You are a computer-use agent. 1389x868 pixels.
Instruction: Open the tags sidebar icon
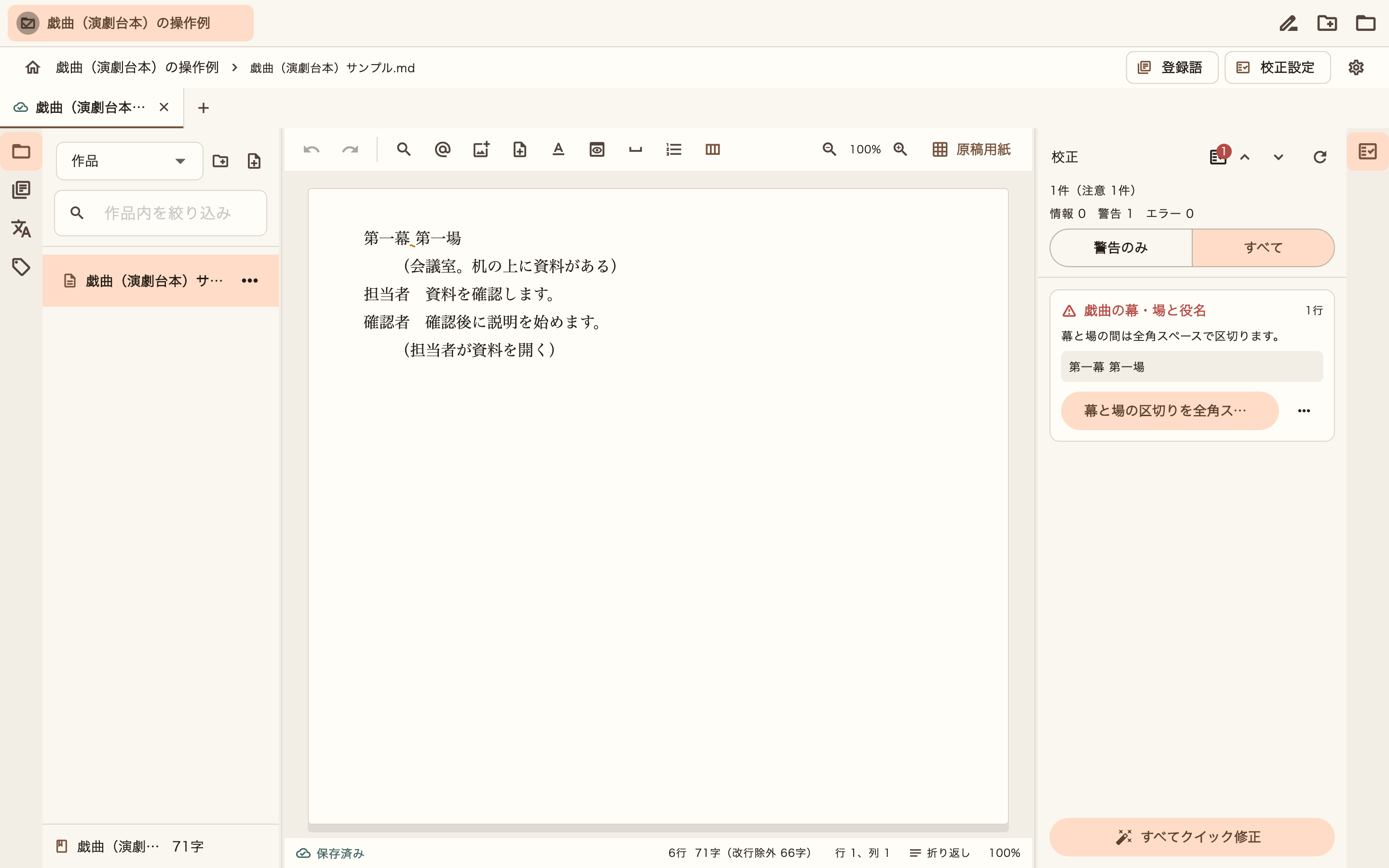[21, 267]
